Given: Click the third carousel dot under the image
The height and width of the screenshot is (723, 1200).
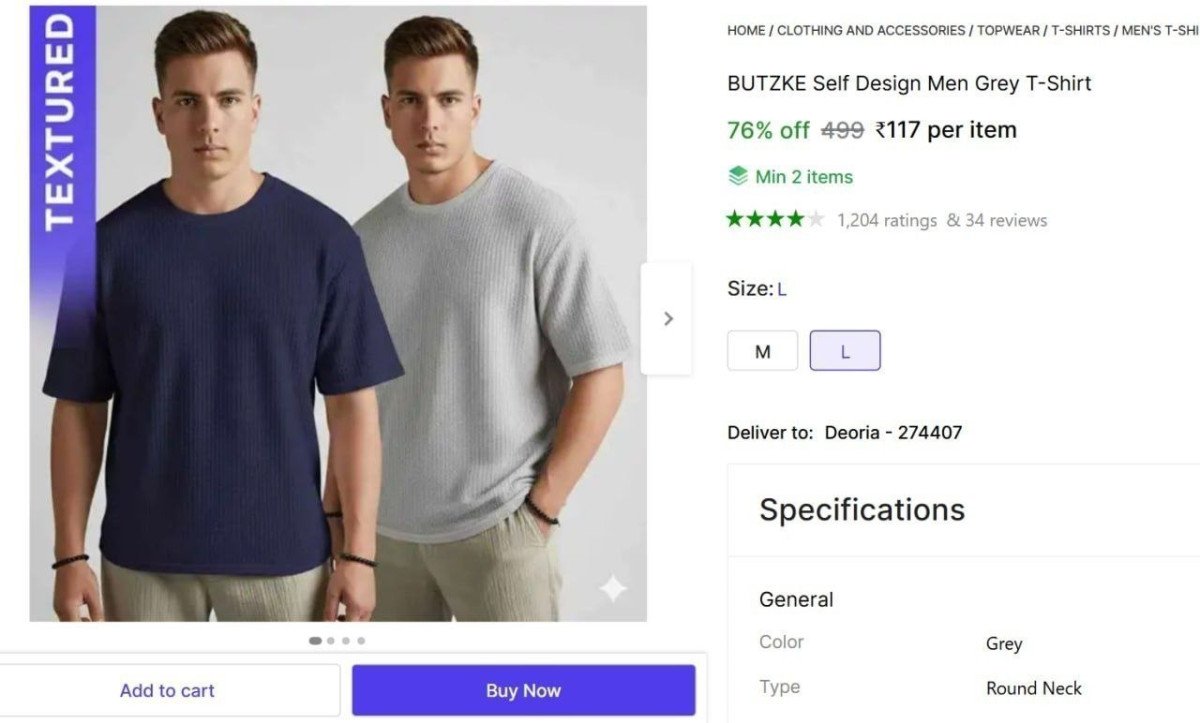Looking at the screenshot, I should (x=345, y=642).
